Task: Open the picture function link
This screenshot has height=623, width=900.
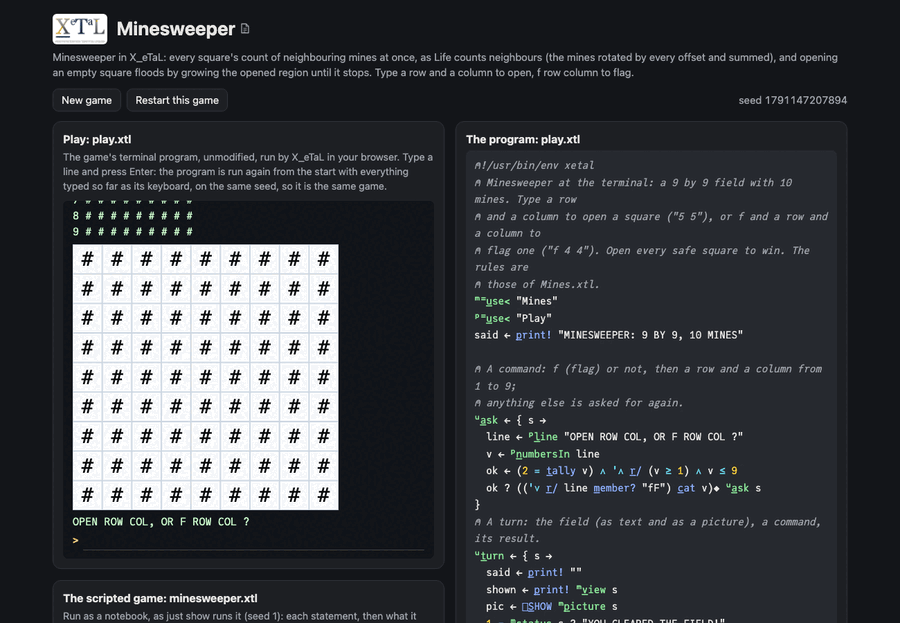Action: pyautogui.click(x=584, y=606)
